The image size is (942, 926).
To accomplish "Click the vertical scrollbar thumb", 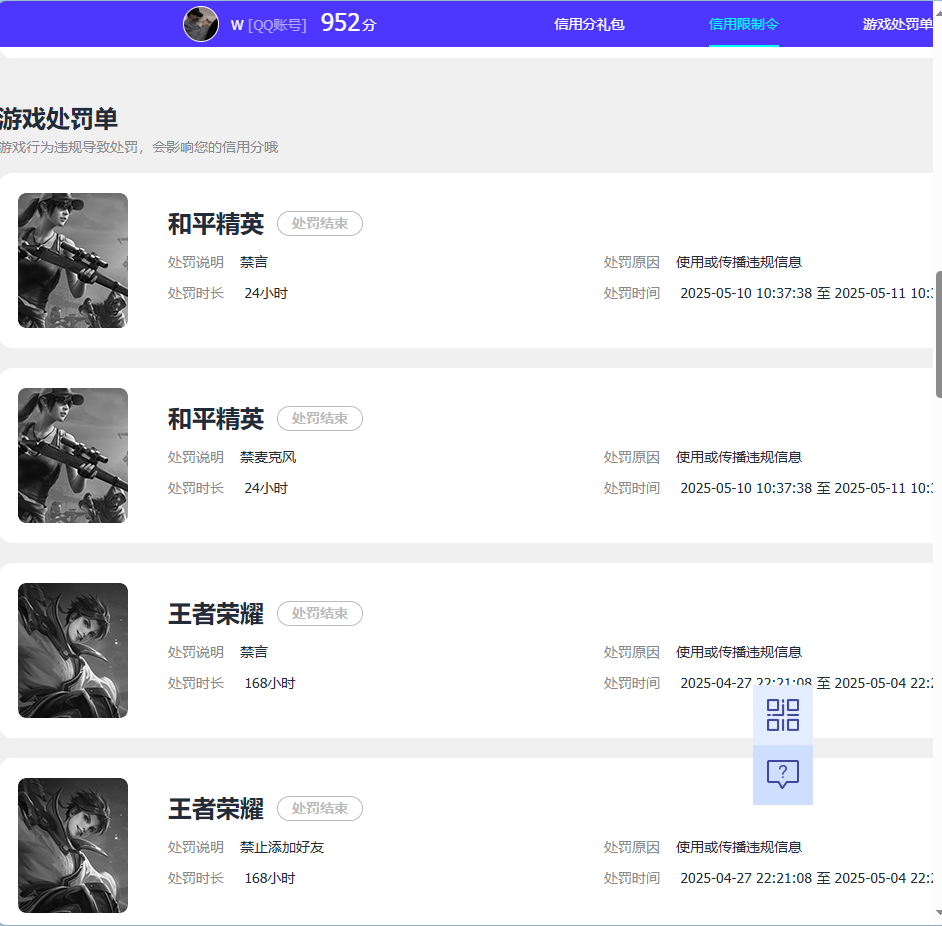I will tap(938, 334).
